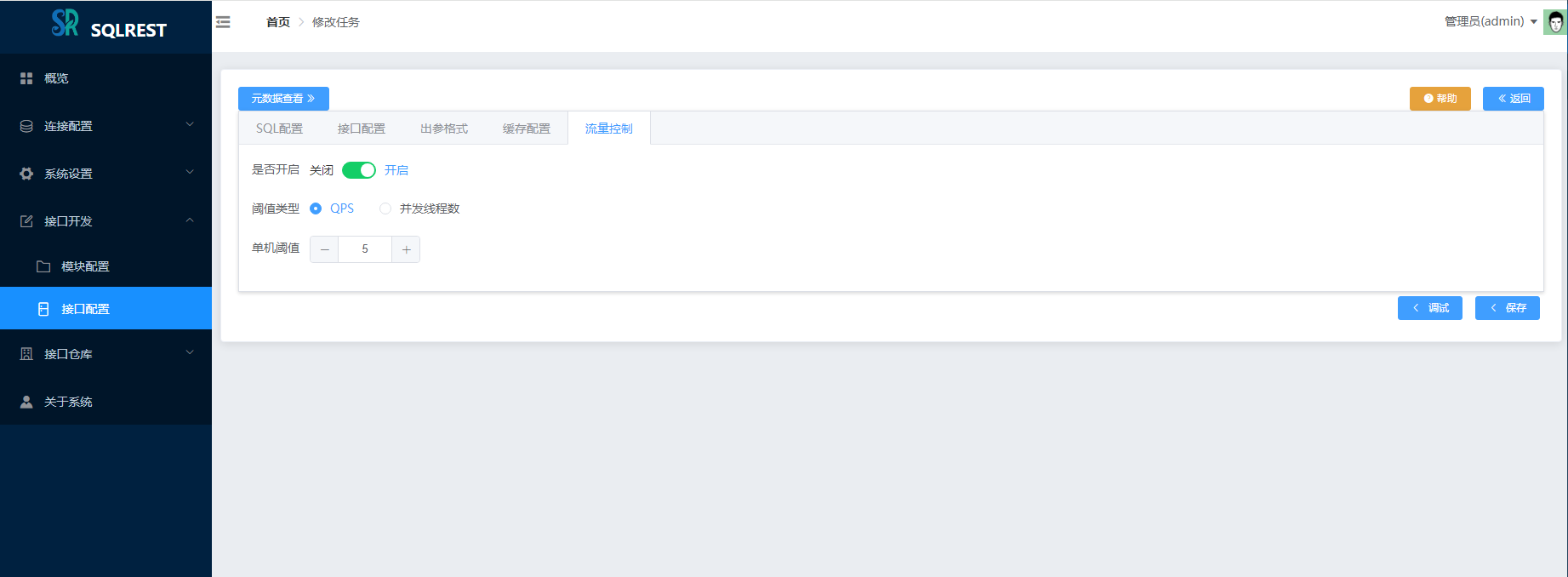Go to 首页 breadcrumb link
This screenshot has height=577, width=1568.
(278, 22)
